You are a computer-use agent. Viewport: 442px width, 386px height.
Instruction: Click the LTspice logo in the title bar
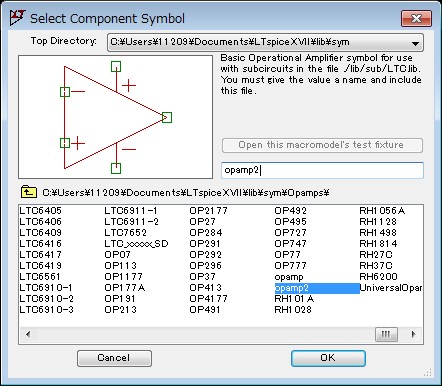tap(17, 18)
